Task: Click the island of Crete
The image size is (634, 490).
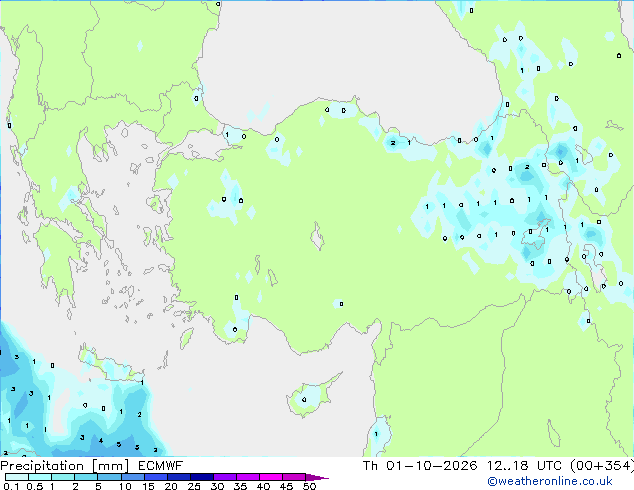Action: [110, 364]
